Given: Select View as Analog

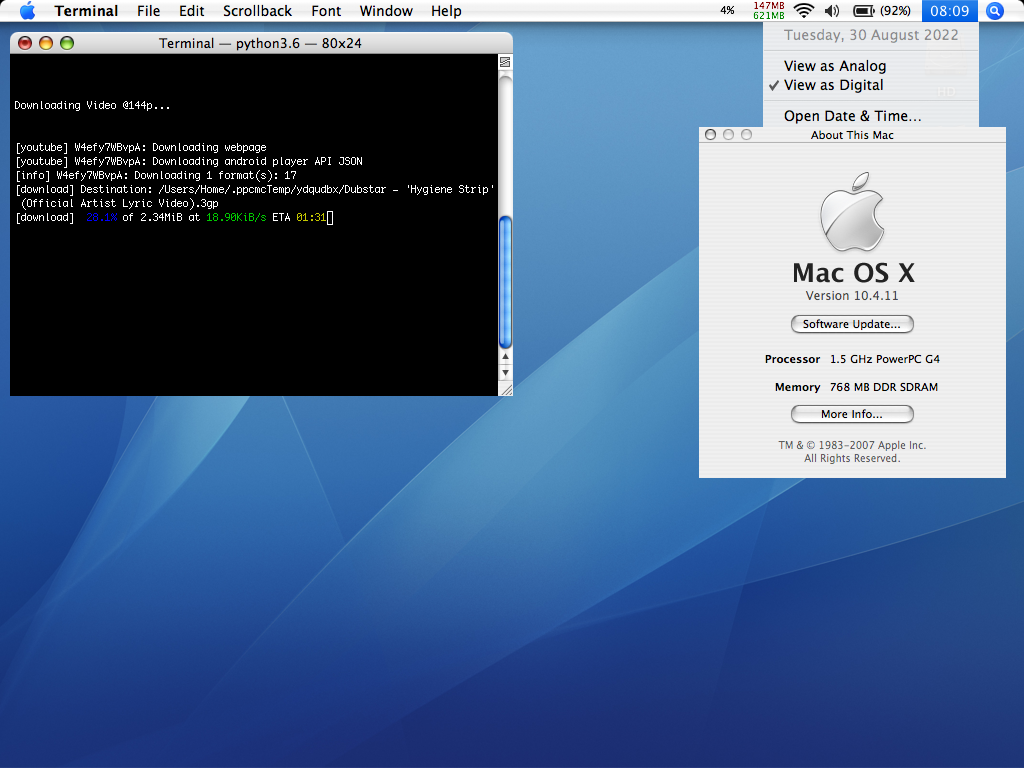Looking at the screenshot, I should [x=871, y=66].
